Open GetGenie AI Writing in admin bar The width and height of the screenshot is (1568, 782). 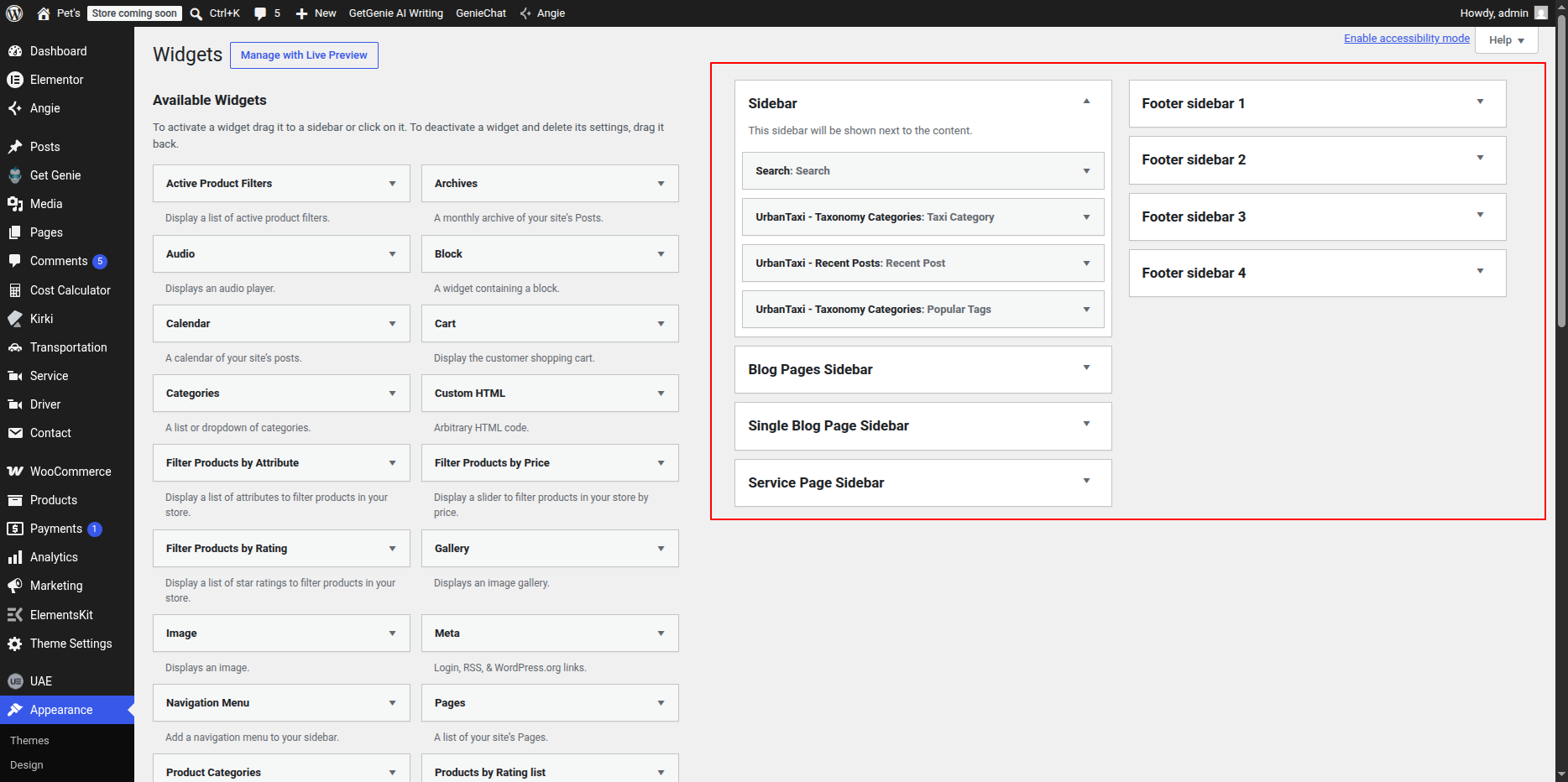[396, 13]
